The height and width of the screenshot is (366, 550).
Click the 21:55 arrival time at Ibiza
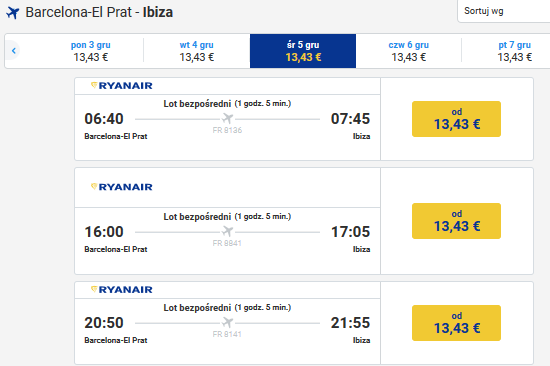click(x=350, y=323)
